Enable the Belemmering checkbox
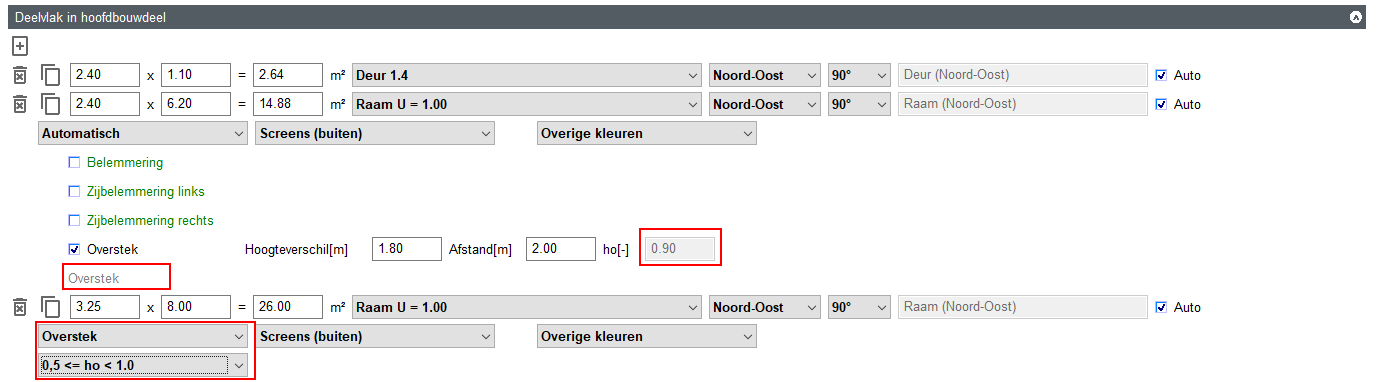The width and height of the screenshot is (1381, 382). [73, 162]
